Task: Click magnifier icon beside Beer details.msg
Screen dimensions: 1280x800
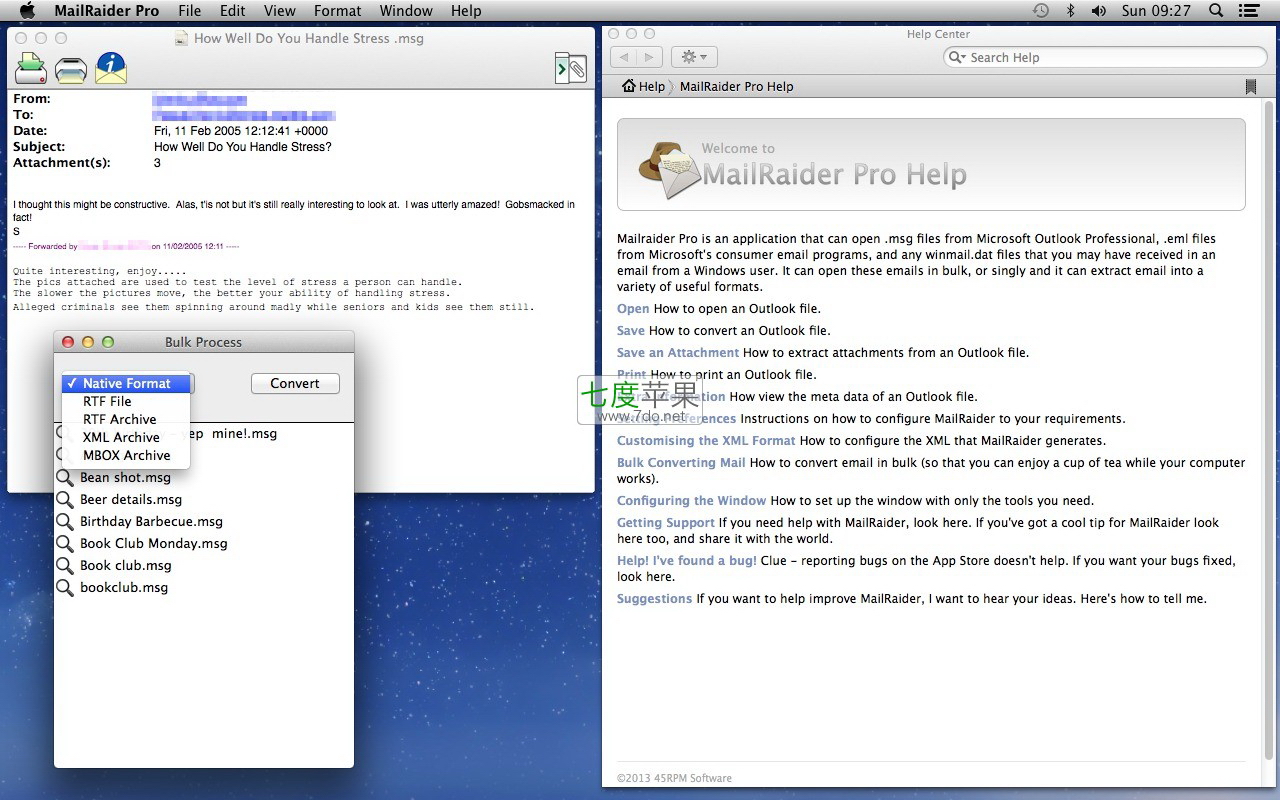Action: [65, 499]
